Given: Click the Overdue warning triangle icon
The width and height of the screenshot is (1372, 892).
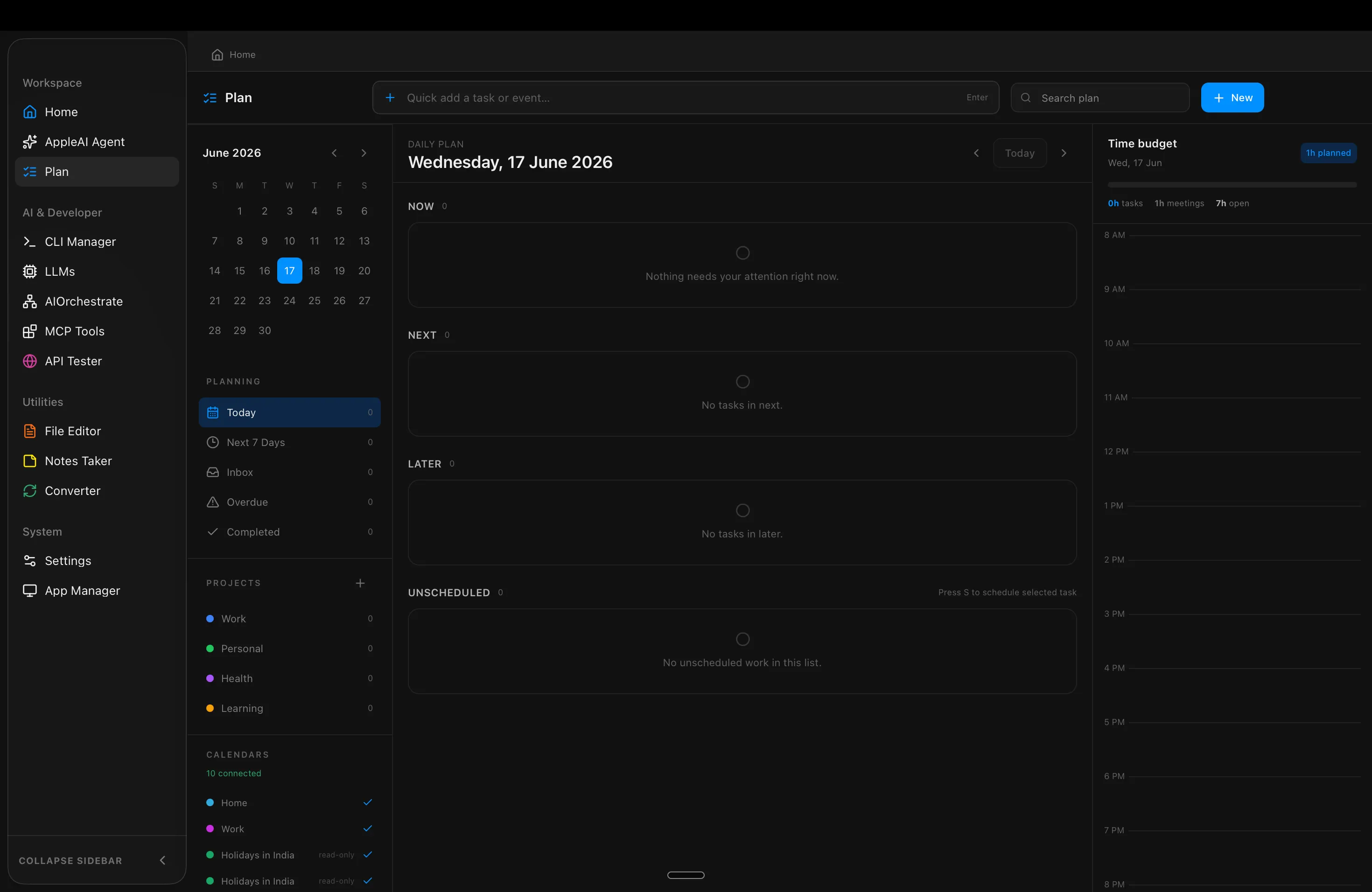Looking at the screenshot, I should 213,502.
